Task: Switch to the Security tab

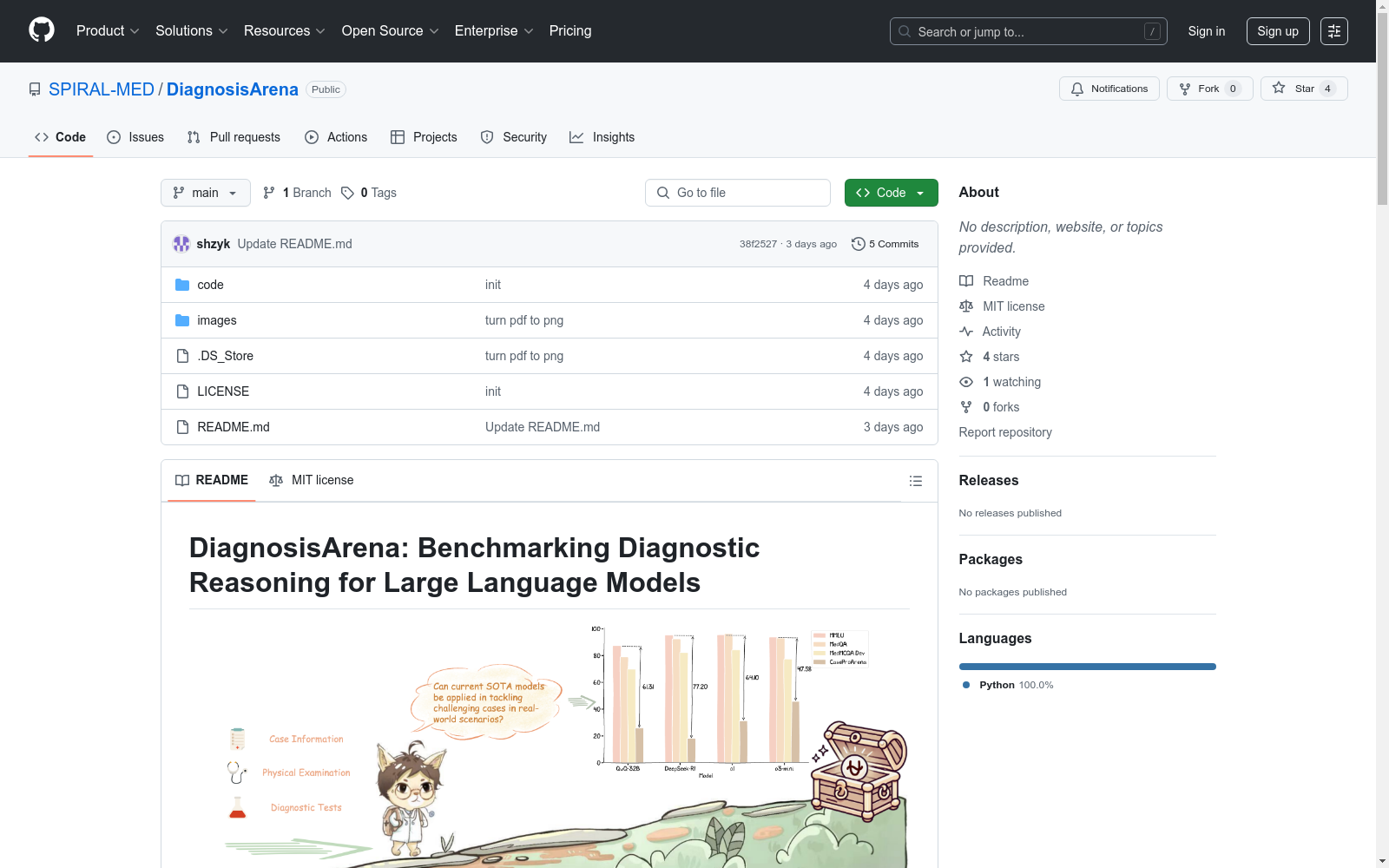Action: [514, 137]
